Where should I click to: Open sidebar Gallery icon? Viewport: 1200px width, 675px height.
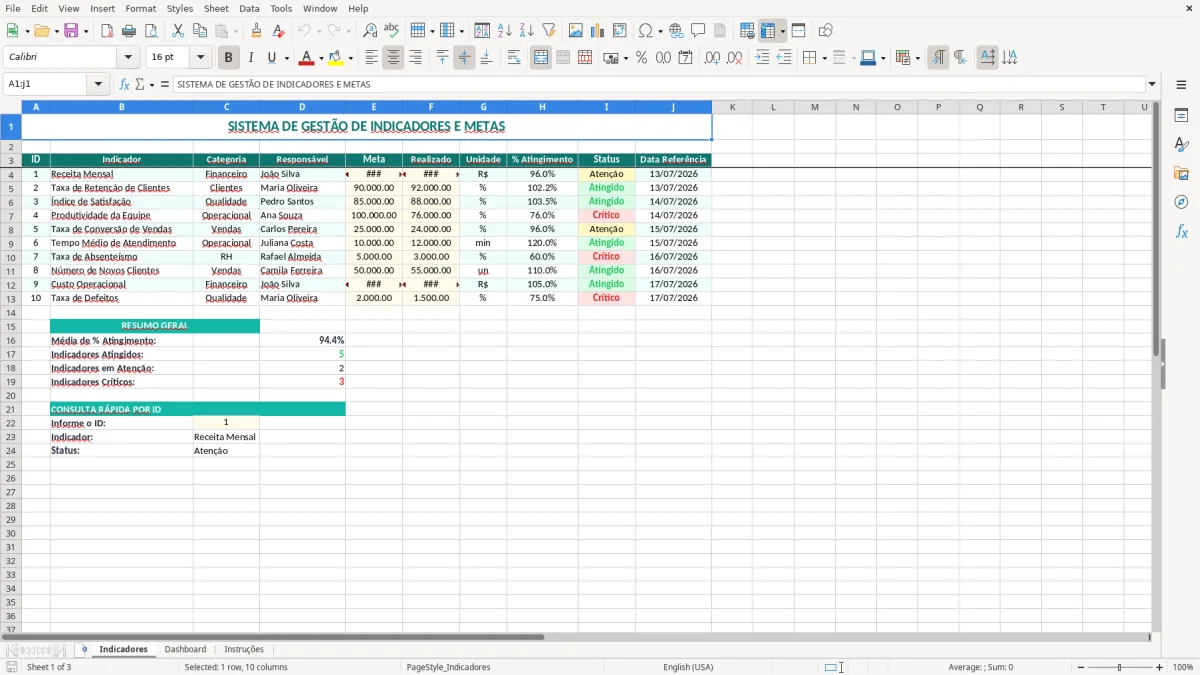pyautogui.click(x=1181, y=173)
